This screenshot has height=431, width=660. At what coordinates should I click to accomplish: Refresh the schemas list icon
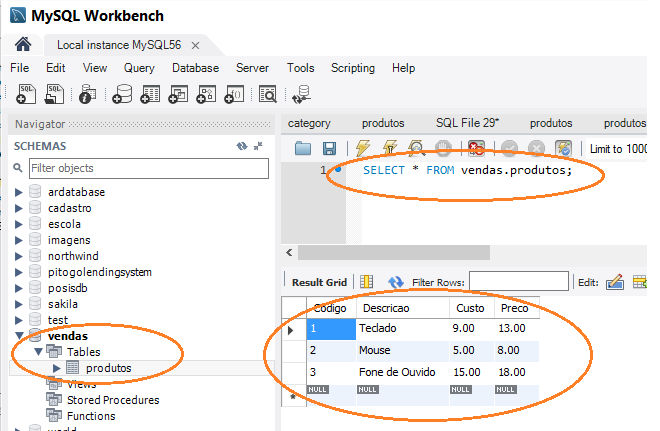pyautogui.click(x=242, y=146)
